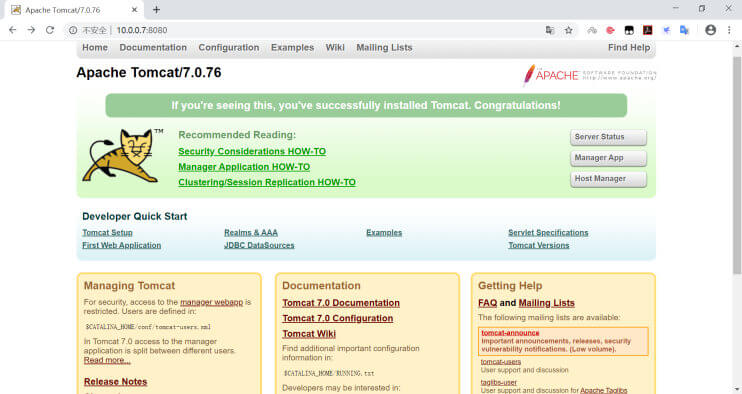Reload the Tomcat page
742x394 pixels.
[50, 30]
